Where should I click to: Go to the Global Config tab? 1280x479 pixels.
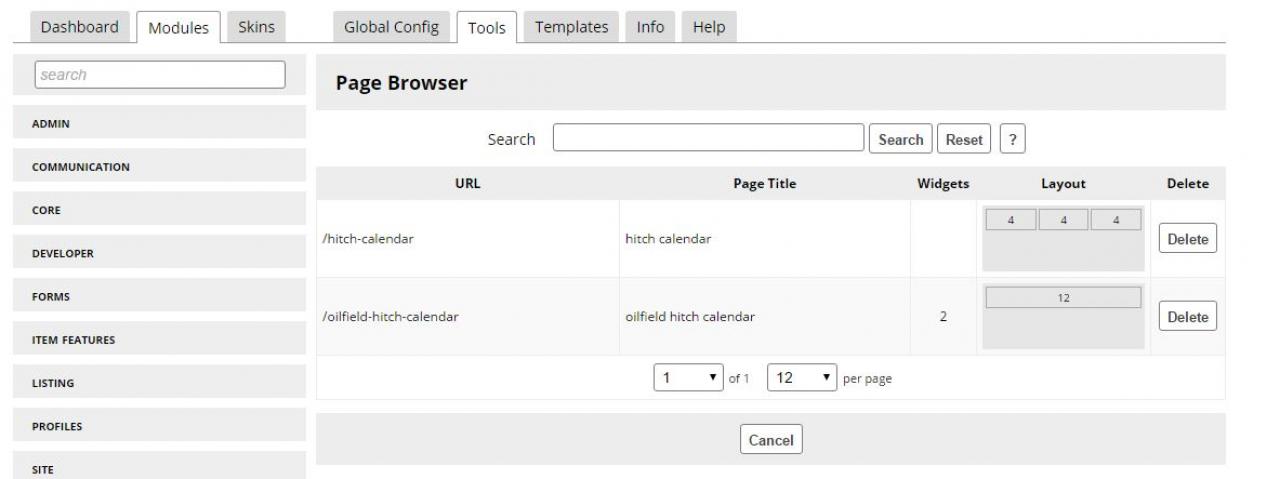click(x=391, y=27)
